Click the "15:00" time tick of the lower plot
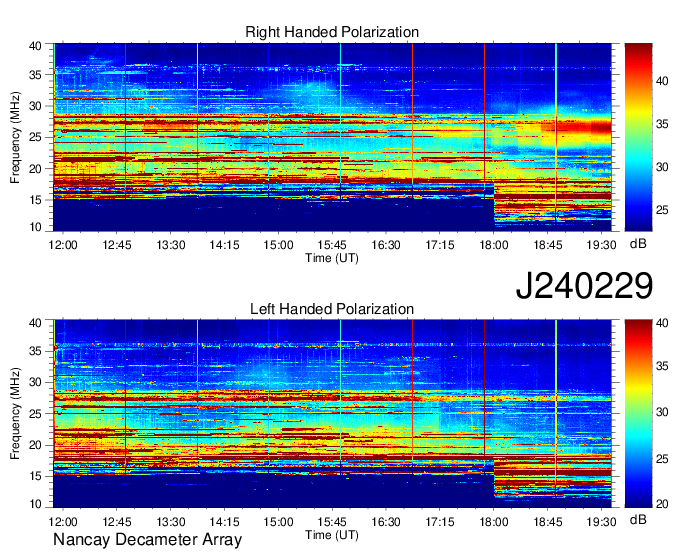Screen dimensions: 680x552 pos(278,522)
